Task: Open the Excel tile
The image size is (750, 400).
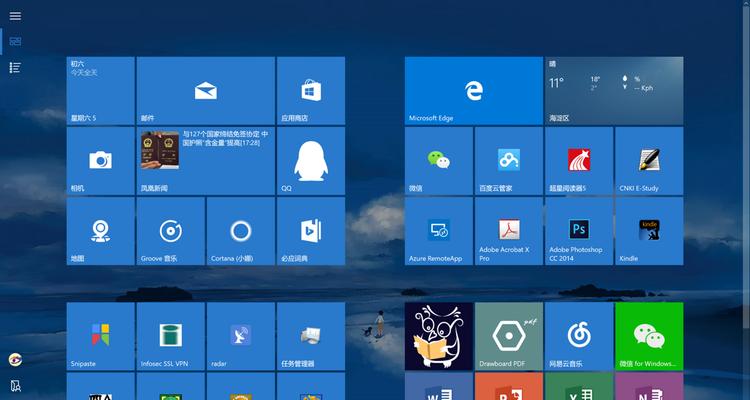Action: [x=579, y=386]
